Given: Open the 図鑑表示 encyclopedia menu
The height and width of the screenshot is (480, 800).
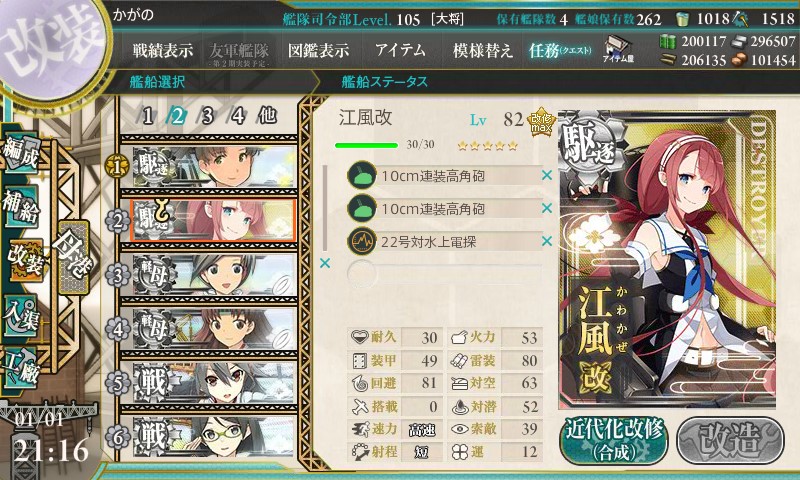Looking at the screenshot, I should point(318,50).
